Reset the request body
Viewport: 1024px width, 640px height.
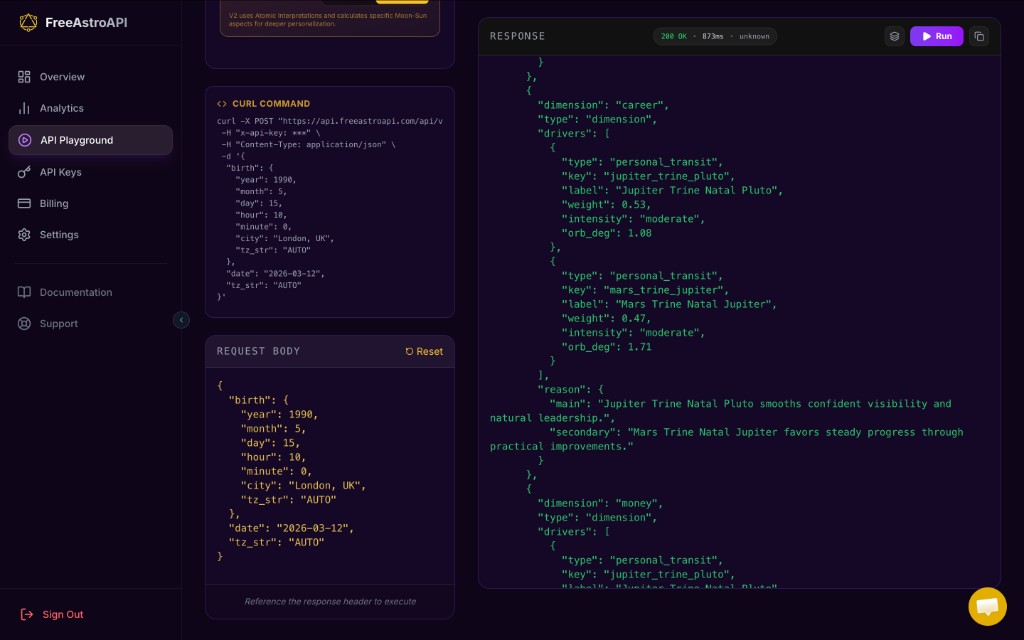tap(424, 351)
